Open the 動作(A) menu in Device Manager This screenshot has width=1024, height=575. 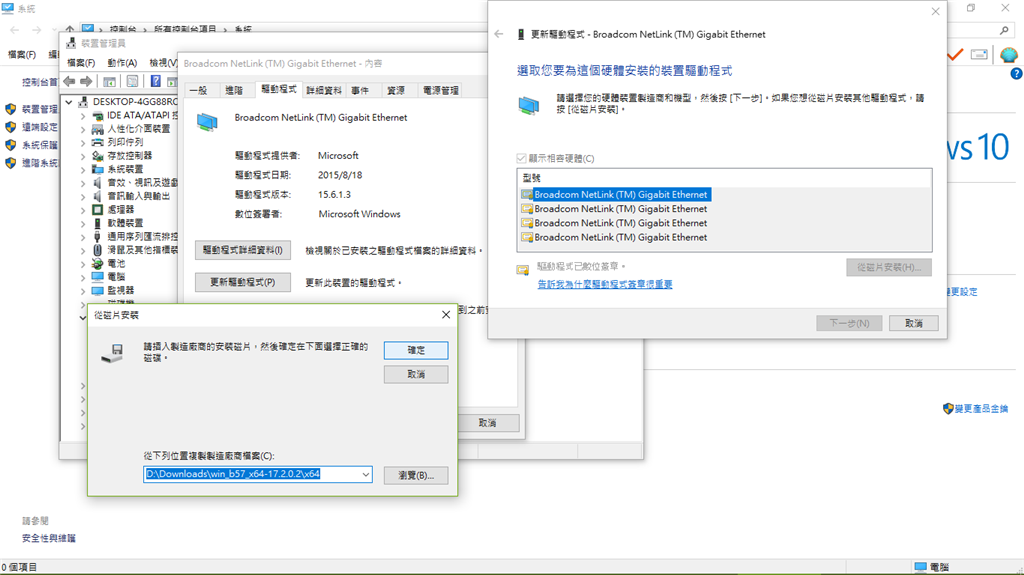coord(122,63)
